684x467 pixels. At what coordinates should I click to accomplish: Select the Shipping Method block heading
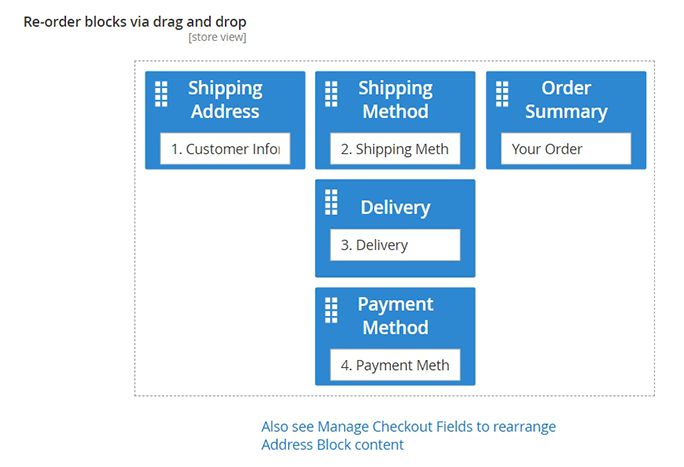(x=395, y=99)
